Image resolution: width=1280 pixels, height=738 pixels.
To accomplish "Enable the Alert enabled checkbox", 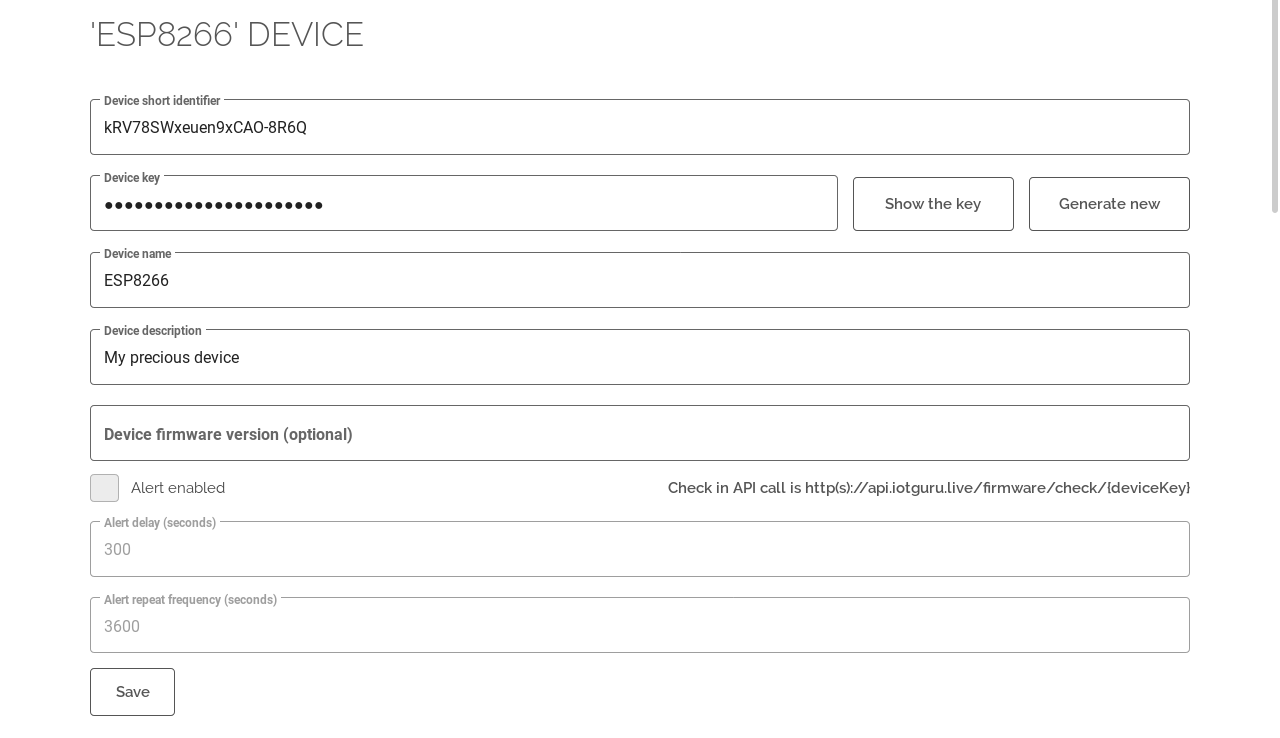I will pos(105,488).
